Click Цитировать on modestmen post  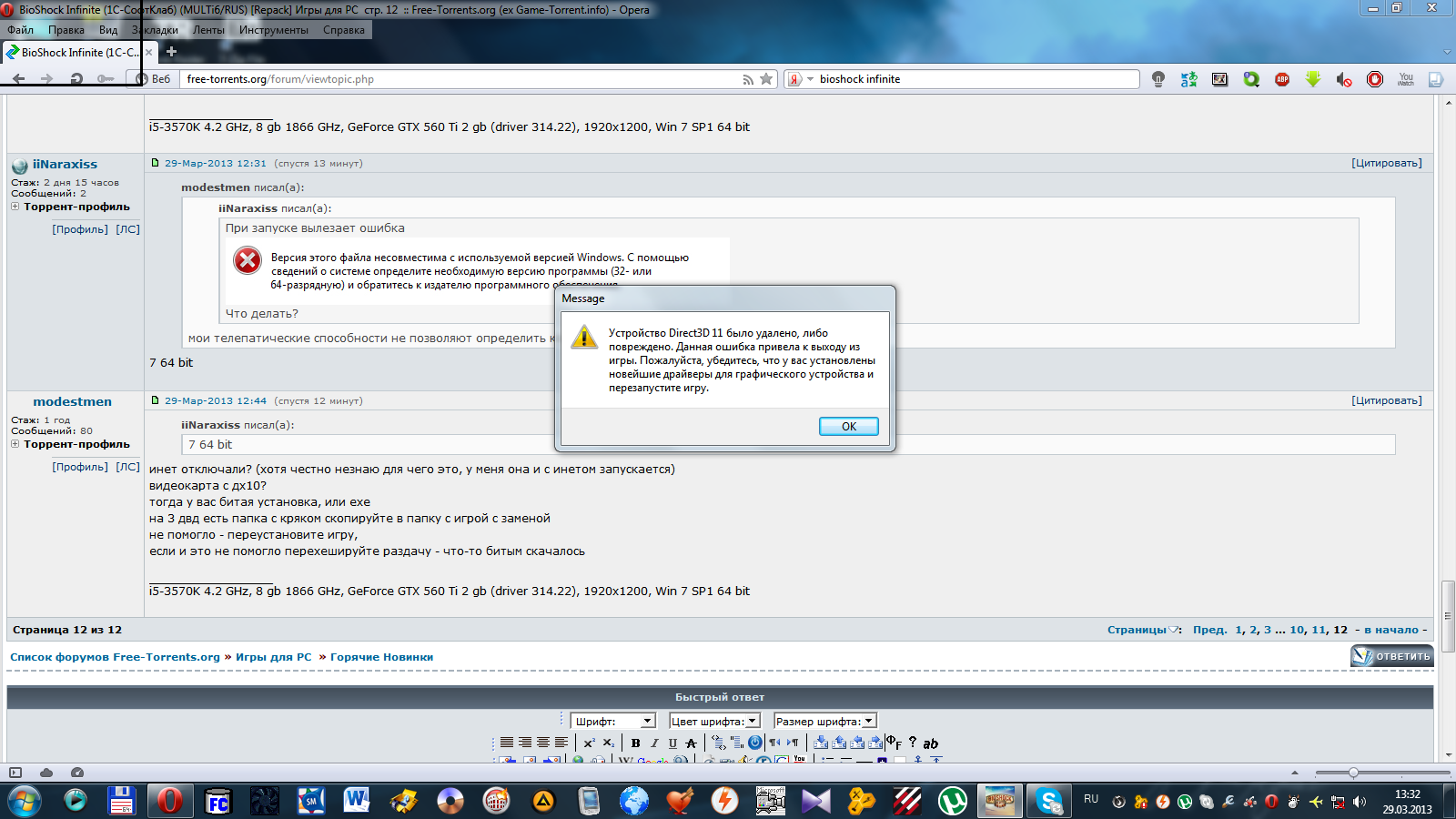pyautogui.click(x=1387, y=400)
